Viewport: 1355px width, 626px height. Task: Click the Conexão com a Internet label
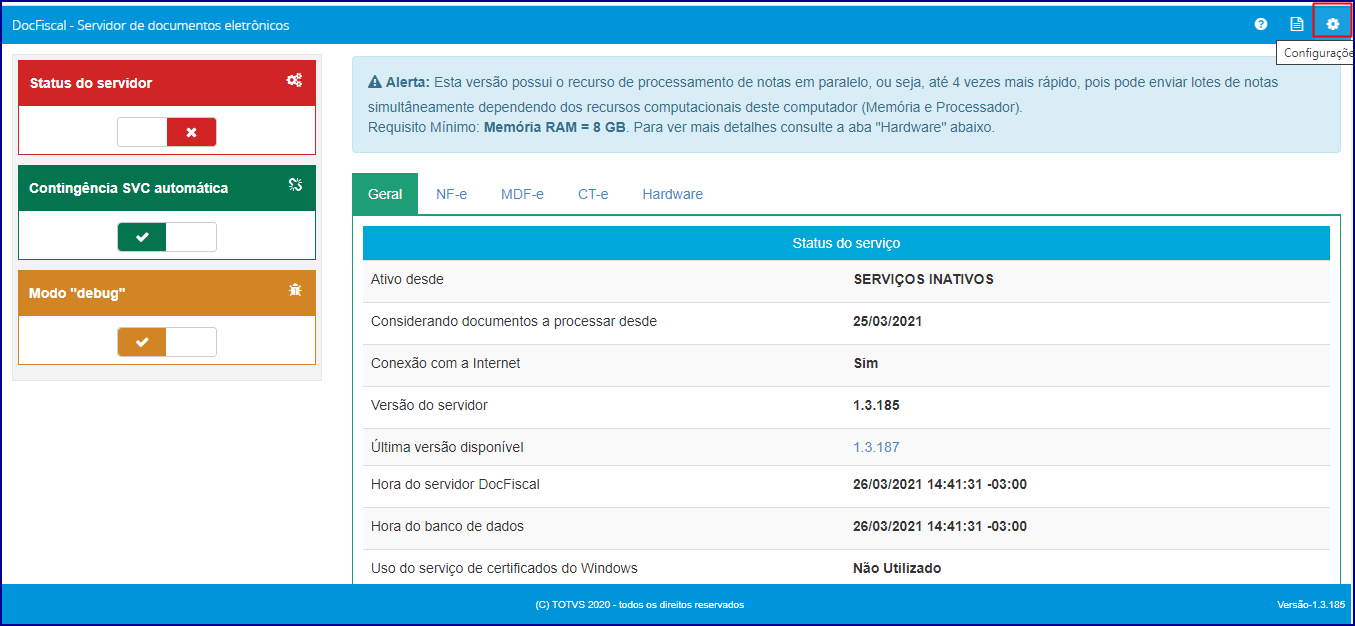pyautogui.click(x=445, y=363)
